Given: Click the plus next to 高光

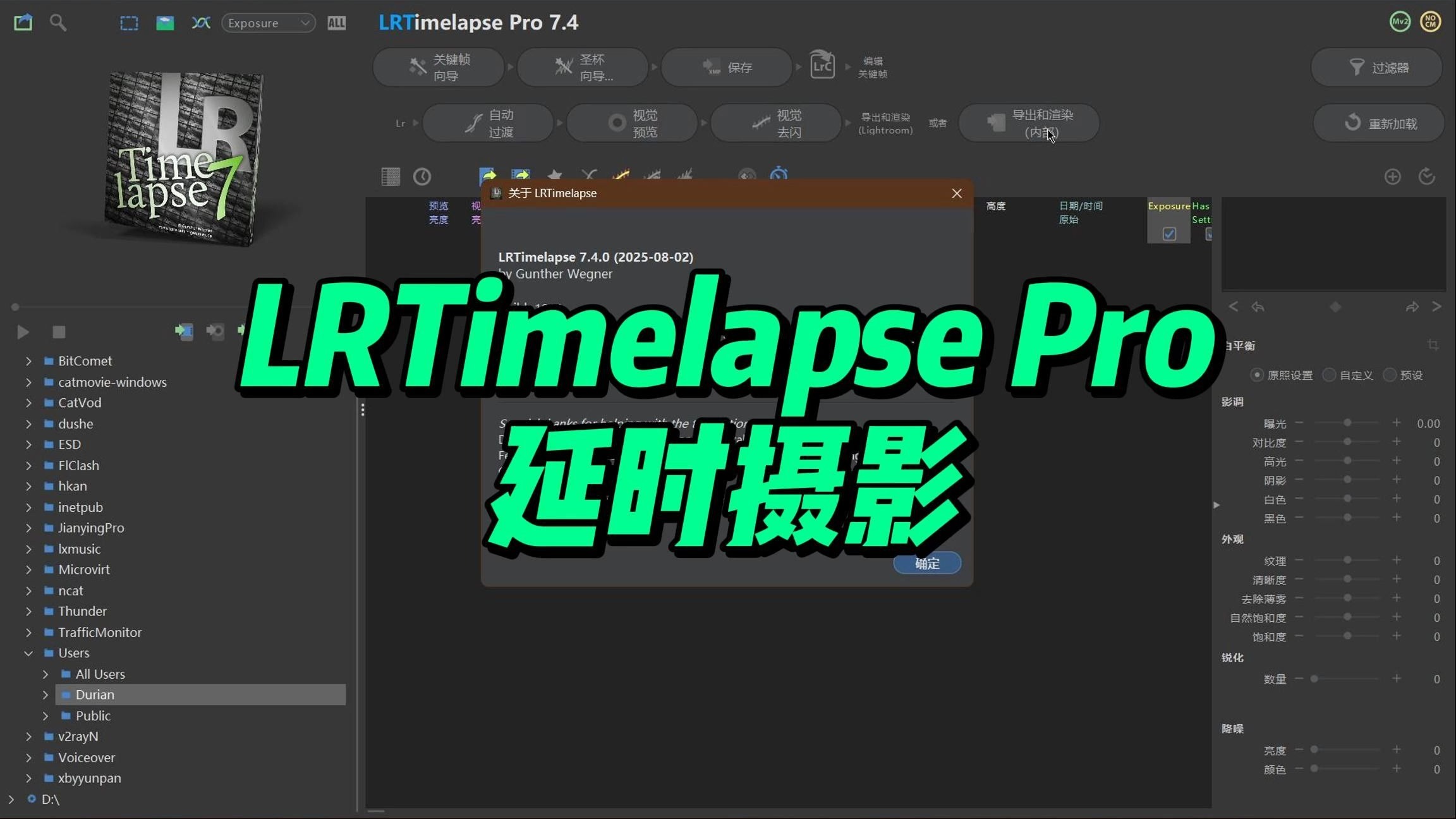Looking at the screenshot, I should (1397, 461).
